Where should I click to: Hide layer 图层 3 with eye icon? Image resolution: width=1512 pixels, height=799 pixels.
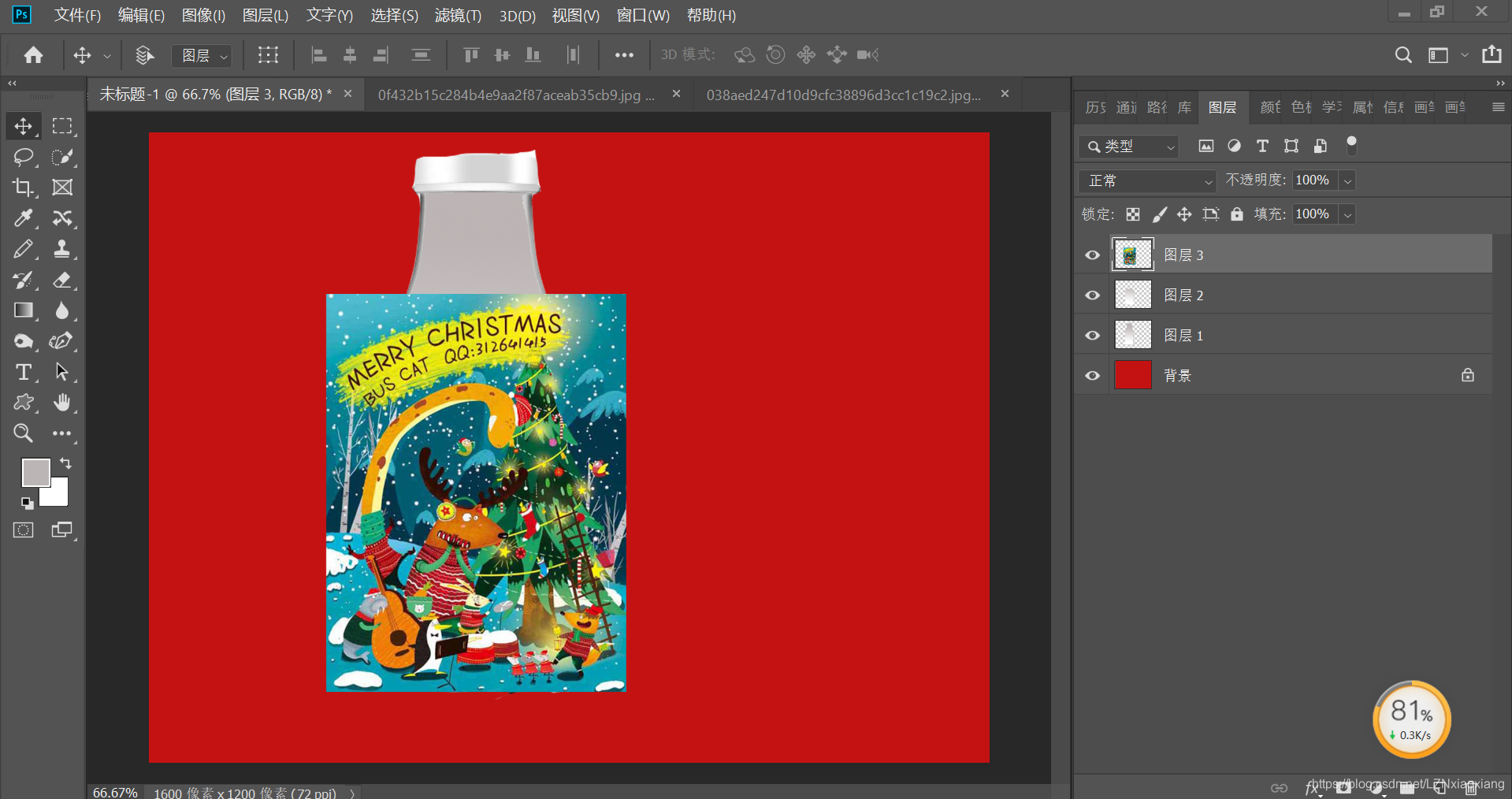point(1092,255)
